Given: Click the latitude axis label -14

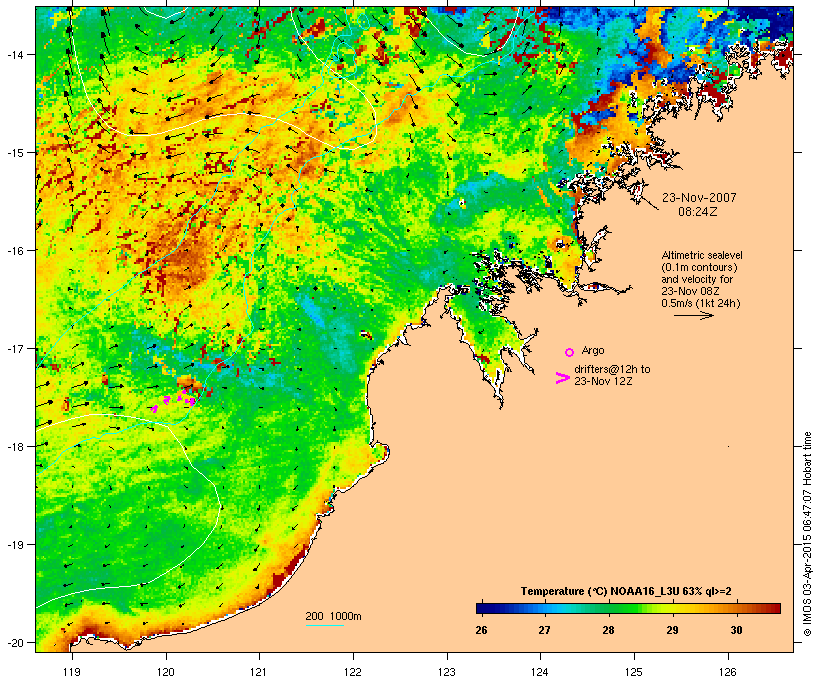Looking at the screenshot, I should point(14,54).
